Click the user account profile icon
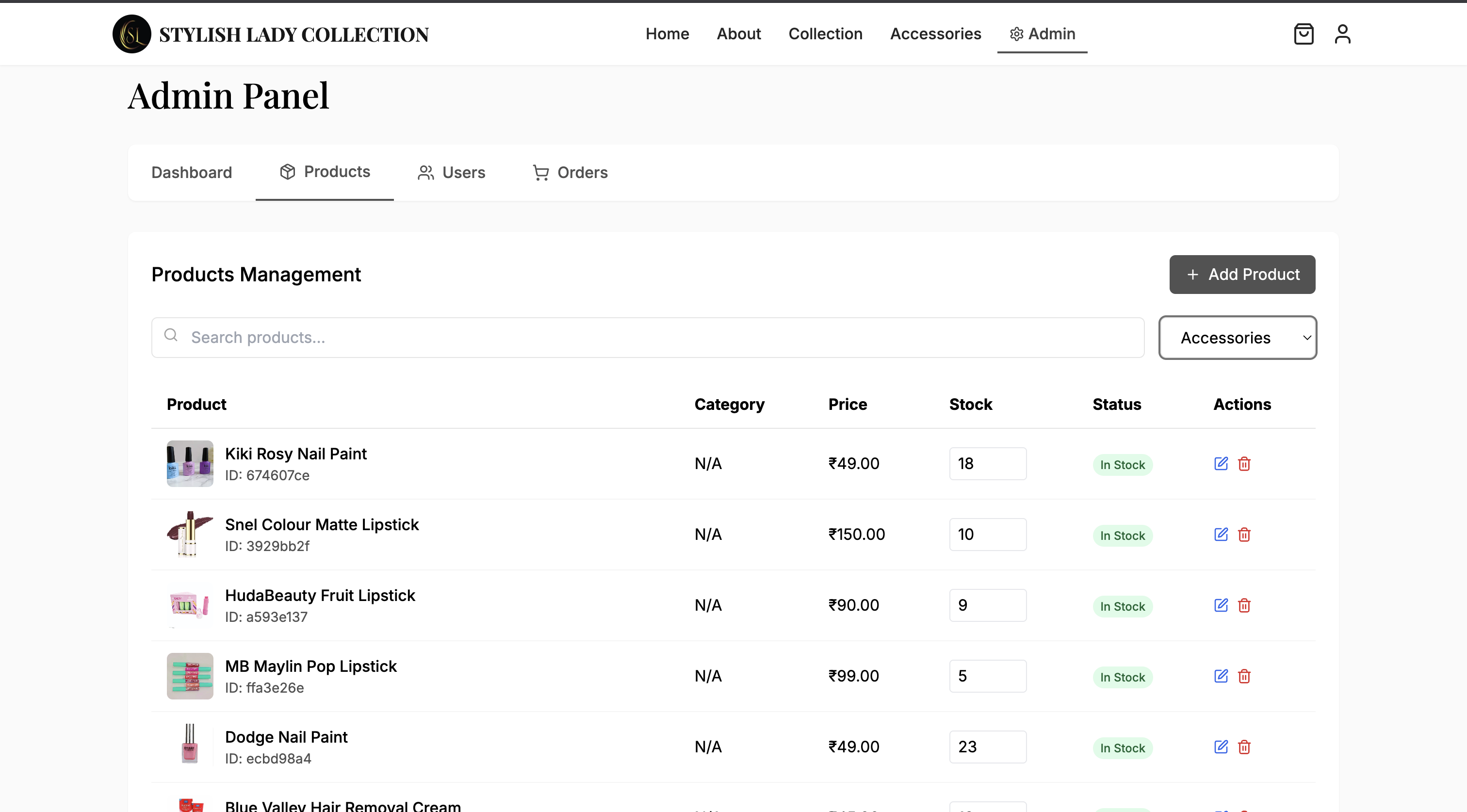 (1342, 34)
